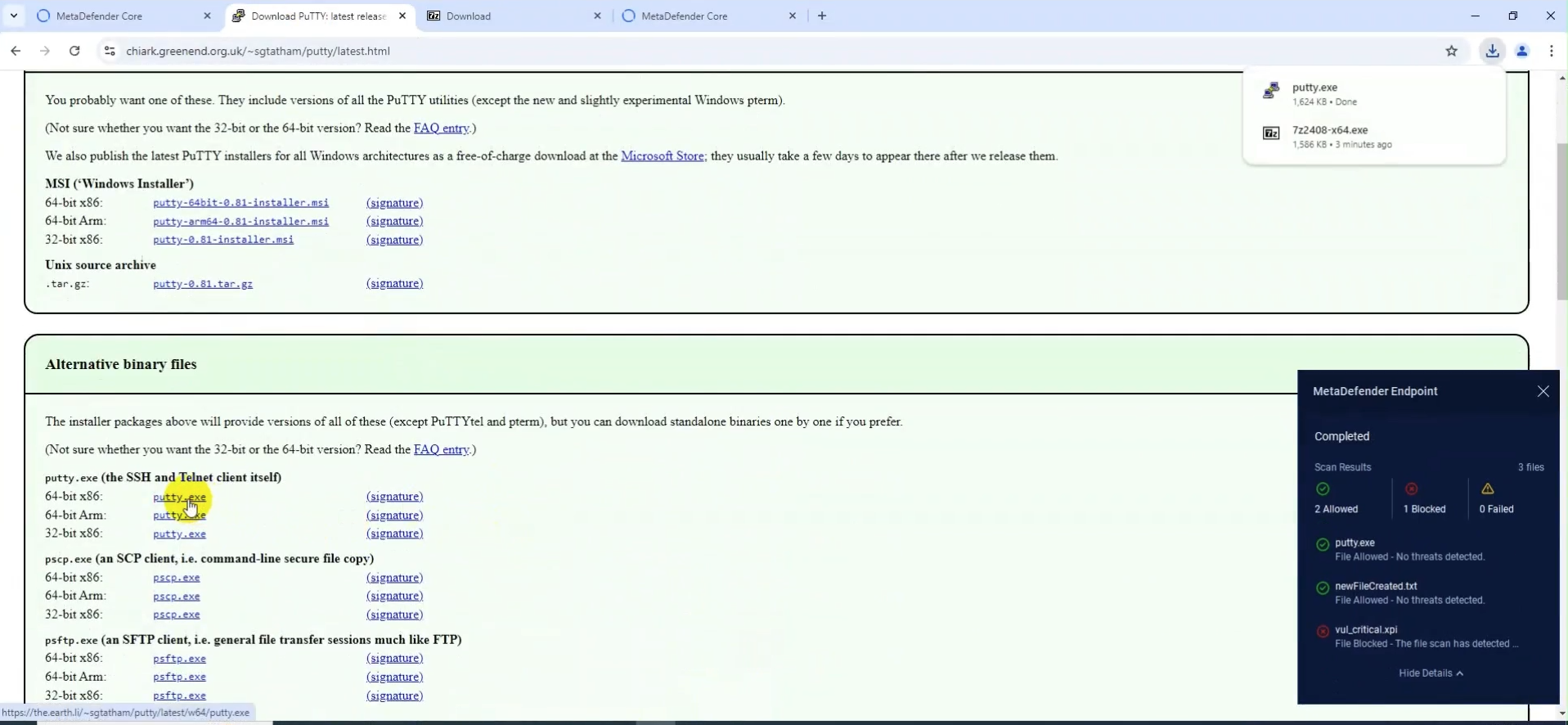The width and height of the screenshot is (1568, 725).
Task: Close the first MetaDefender Core tab
Action: click(x=207, y=16)
